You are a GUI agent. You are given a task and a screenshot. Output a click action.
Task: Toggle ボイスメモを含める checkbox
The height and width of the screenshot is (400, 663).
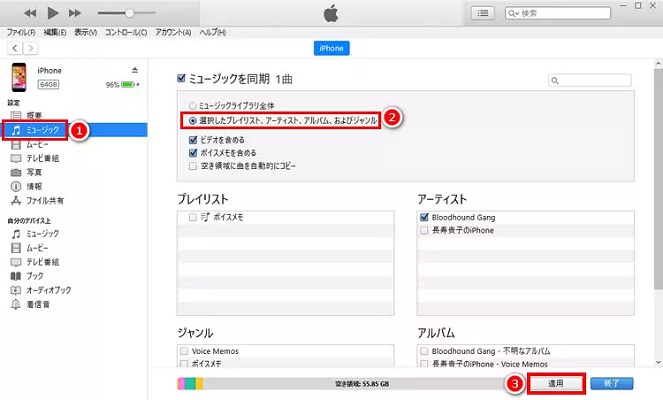[x=193, y=153]
